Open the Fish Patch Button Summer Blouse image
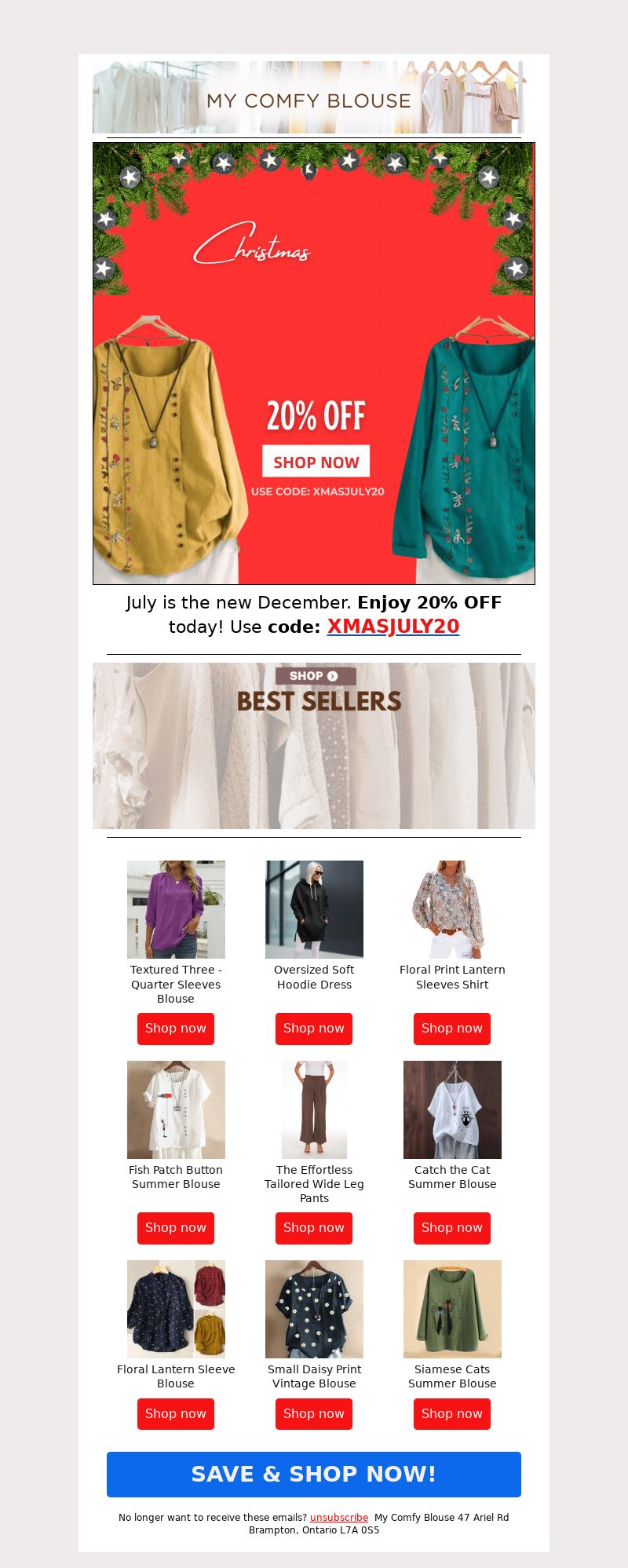The height and width of the screenshot is (1568, 628). 176,1109
